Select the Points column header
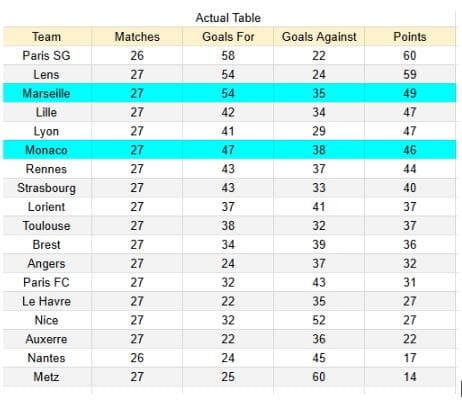 pos(410,37)
